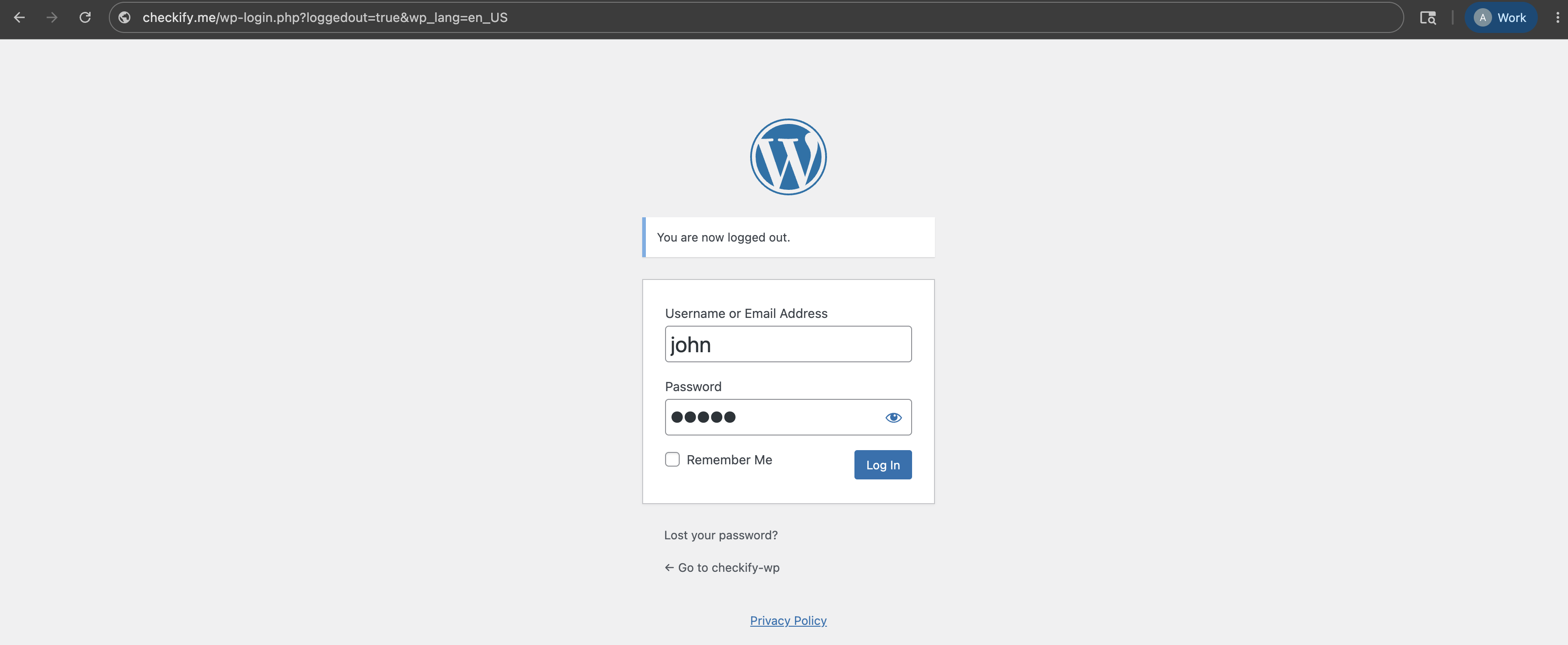Click the WordPress logo
This screenshot has height=645, width=1568.
point(788,157)
